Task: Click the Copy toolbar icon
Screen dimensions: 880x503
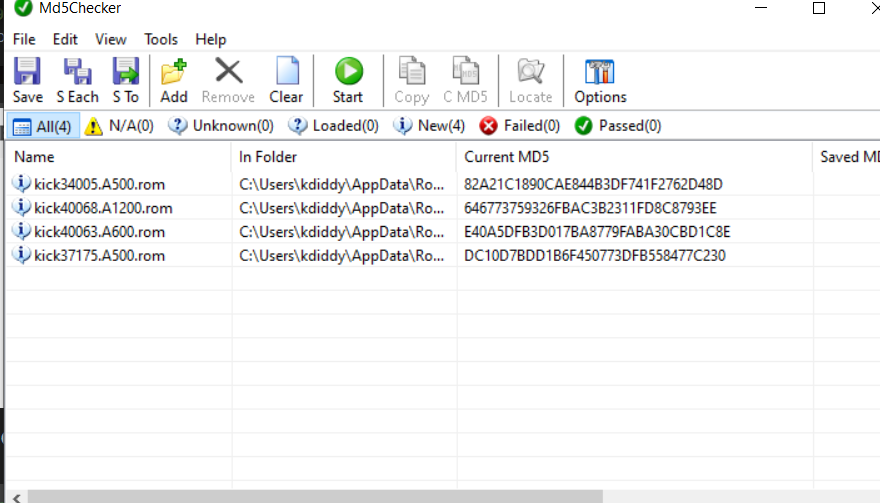Action: (x=411, y=80)
